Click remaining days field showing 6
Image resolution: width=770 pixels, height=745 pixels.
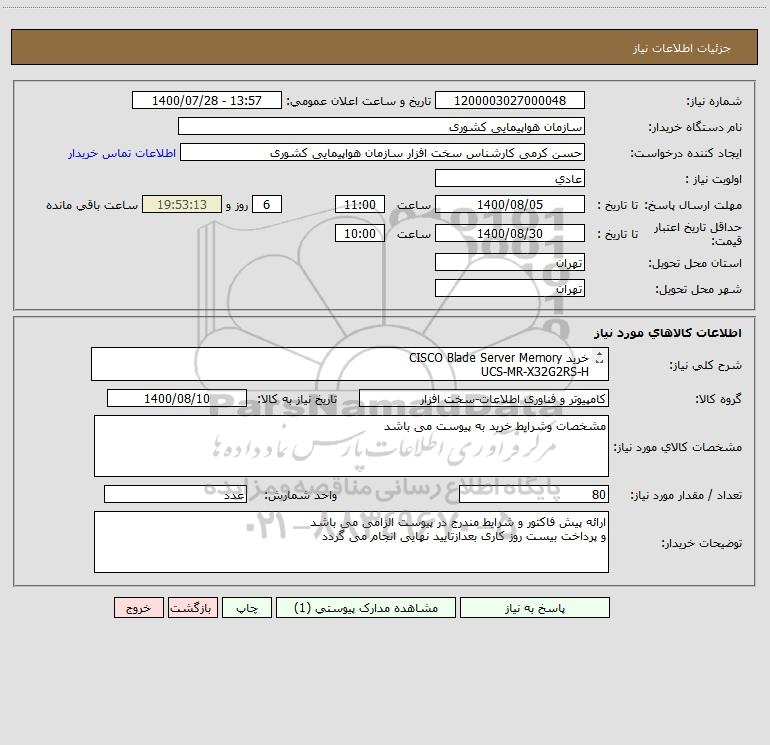[267, 204]
